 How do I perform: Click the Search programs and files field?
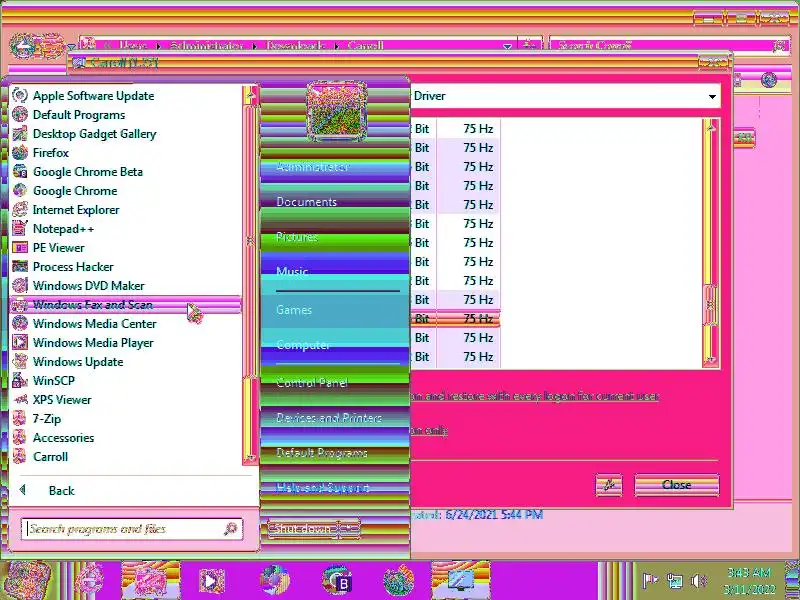pos(132,529)
